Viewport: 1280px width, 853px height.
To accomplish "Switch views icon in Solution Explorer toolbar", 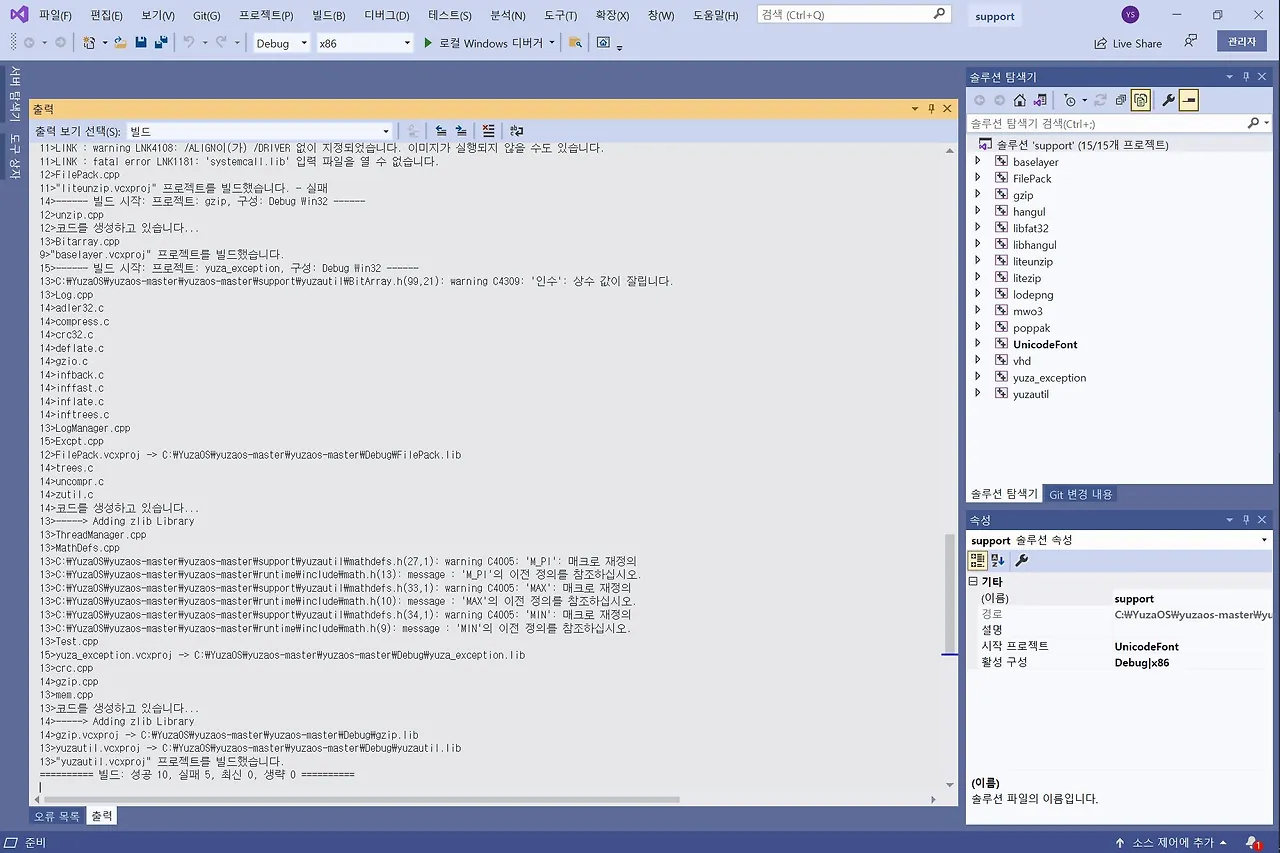I will click(x=1040, y=100).
